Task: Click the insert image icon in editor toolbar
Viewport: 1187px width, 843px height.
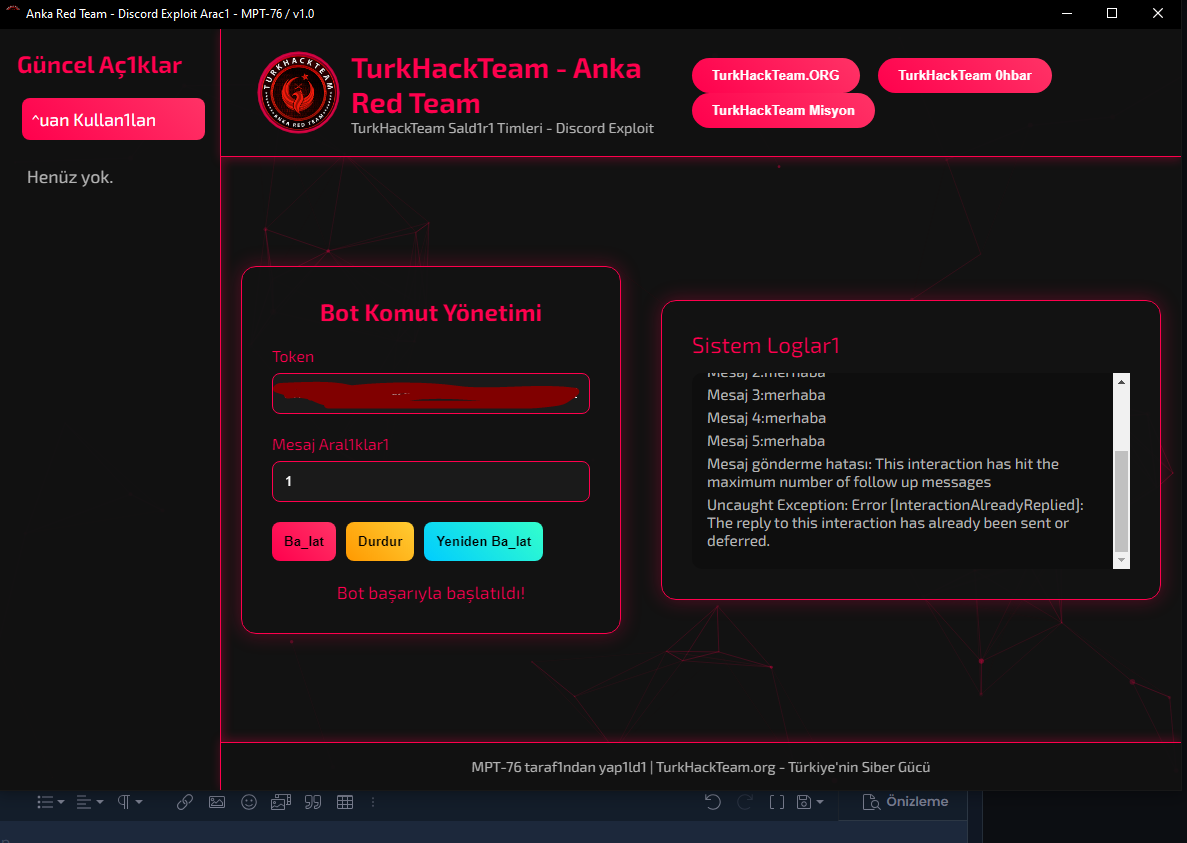Action: point(217,802)
